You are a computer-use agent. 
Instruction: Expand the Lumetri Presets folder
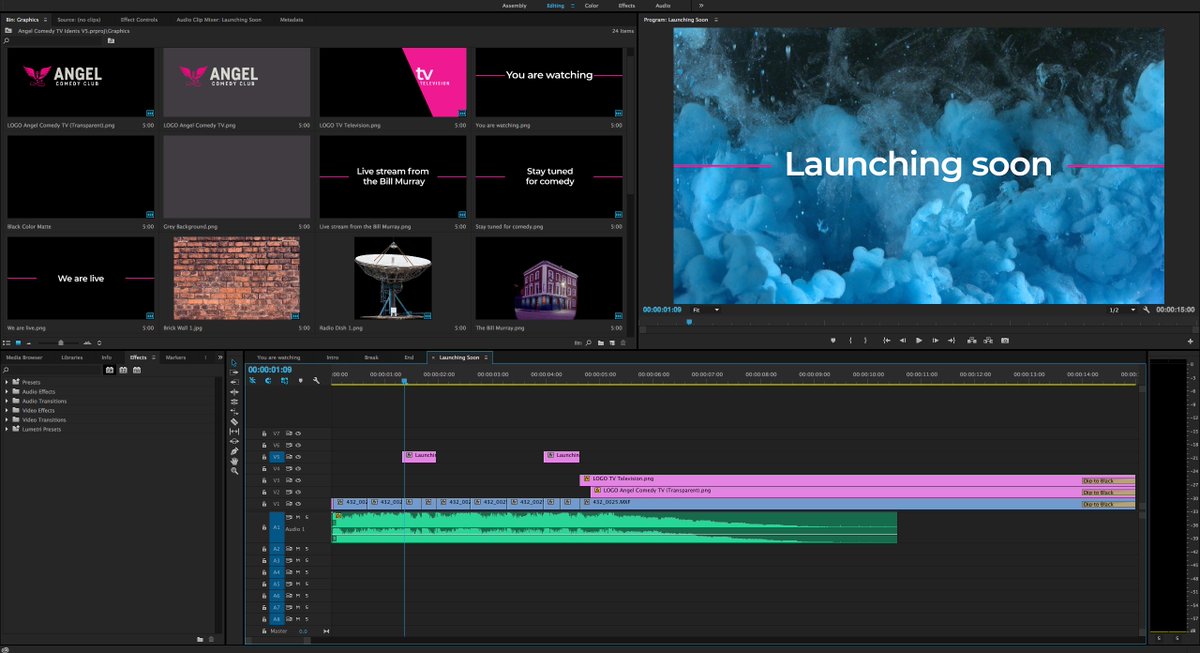[x=7, y=429]
